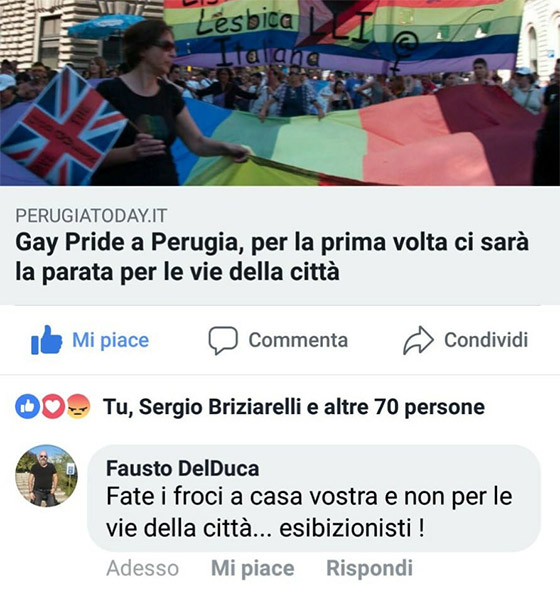Reply to the comment via Rispondi
The width and height of the screenshot is (560, 600).
tap(369, 568)
